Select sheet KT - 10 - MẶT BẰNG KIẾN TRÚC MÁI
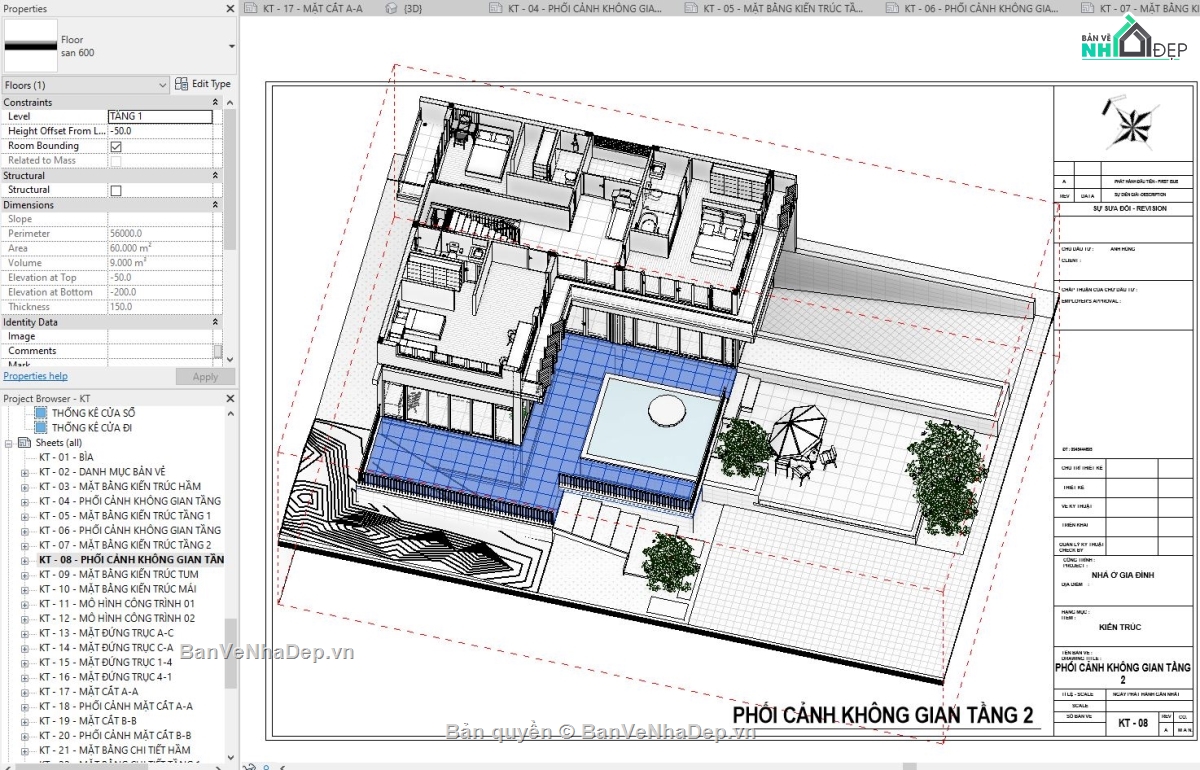 pos(118,589)
